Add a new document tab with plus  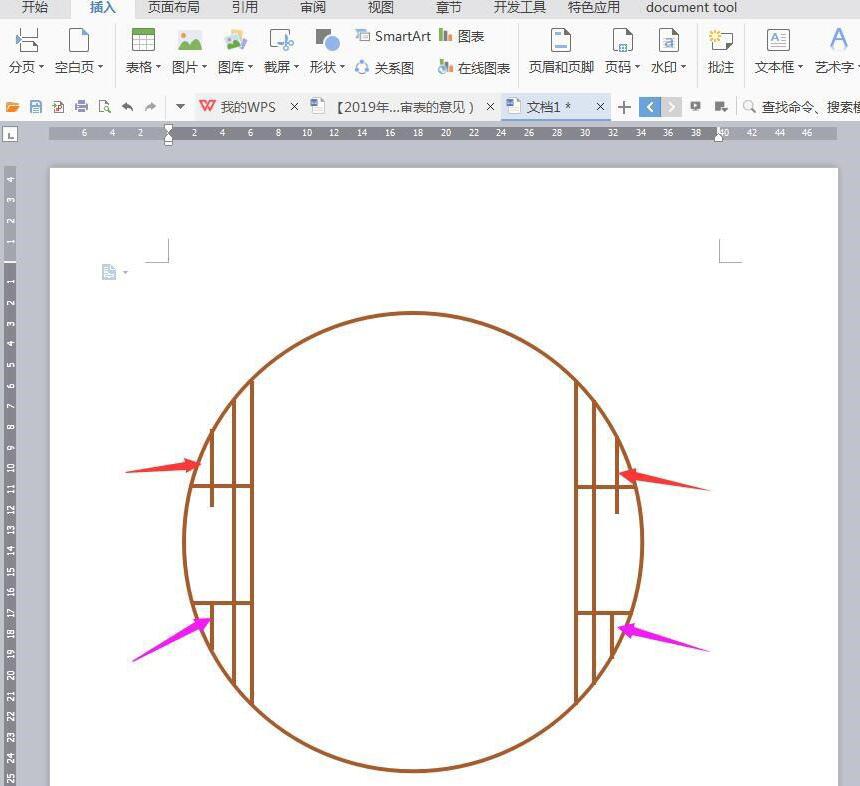(x=624, y=106)
